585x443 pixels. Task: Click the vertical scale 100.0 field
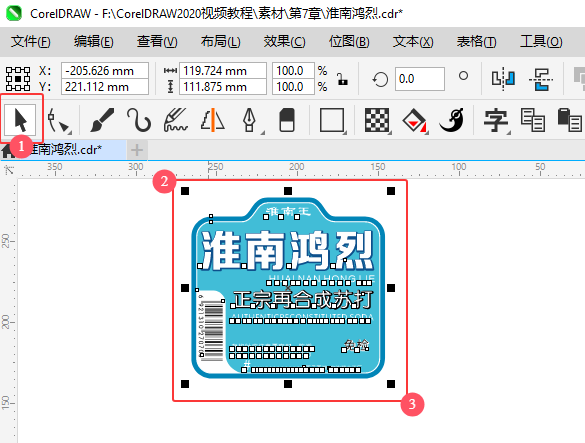[x=293, y=87]
